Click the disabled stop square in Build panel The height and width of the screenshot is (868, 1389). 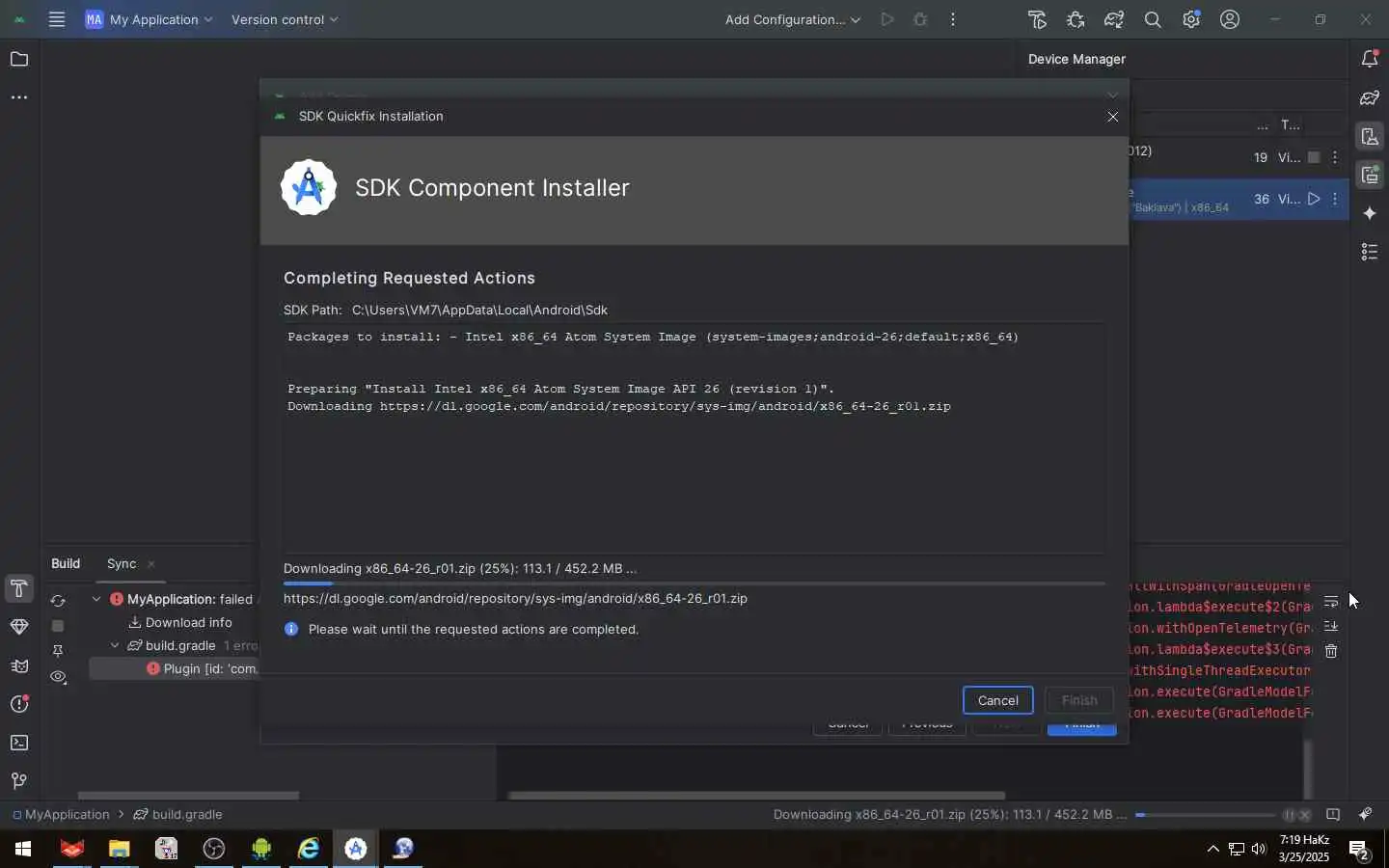(58, 625)
